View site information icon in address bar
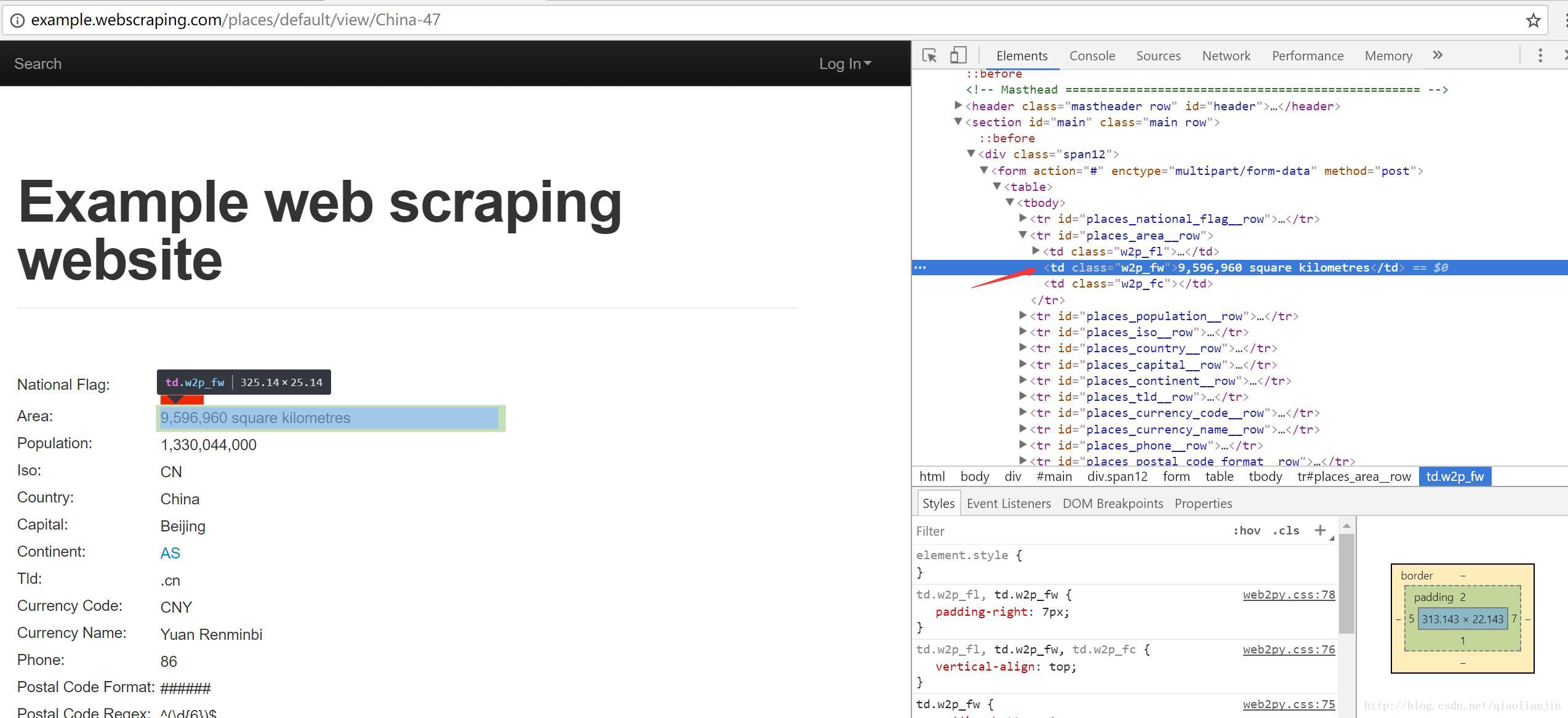This screenshot has height=718, width=1568. click(17, 20)
